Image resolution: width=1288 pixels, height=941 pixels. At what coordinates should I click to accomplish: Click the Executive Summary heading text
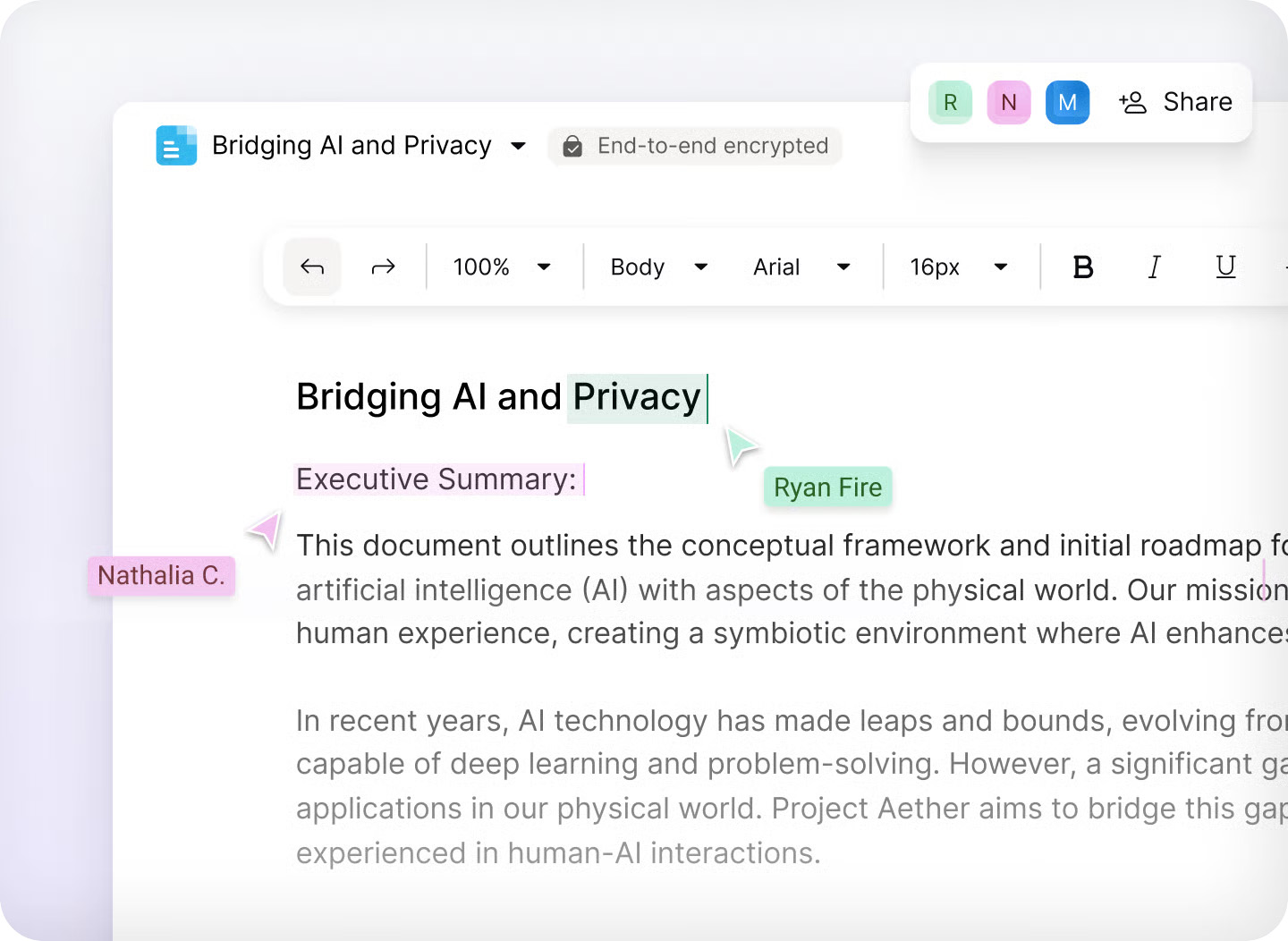tap(436, 479)
